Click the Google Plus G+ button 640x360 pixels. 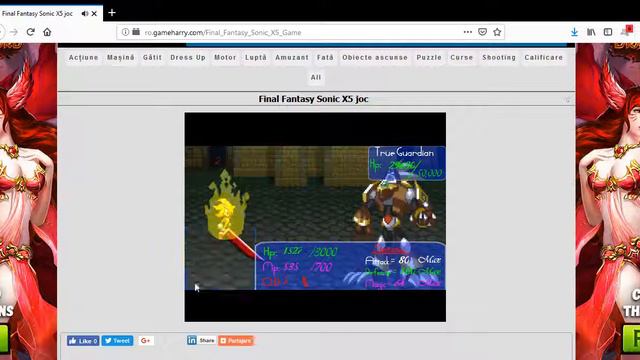pos(147,341)
